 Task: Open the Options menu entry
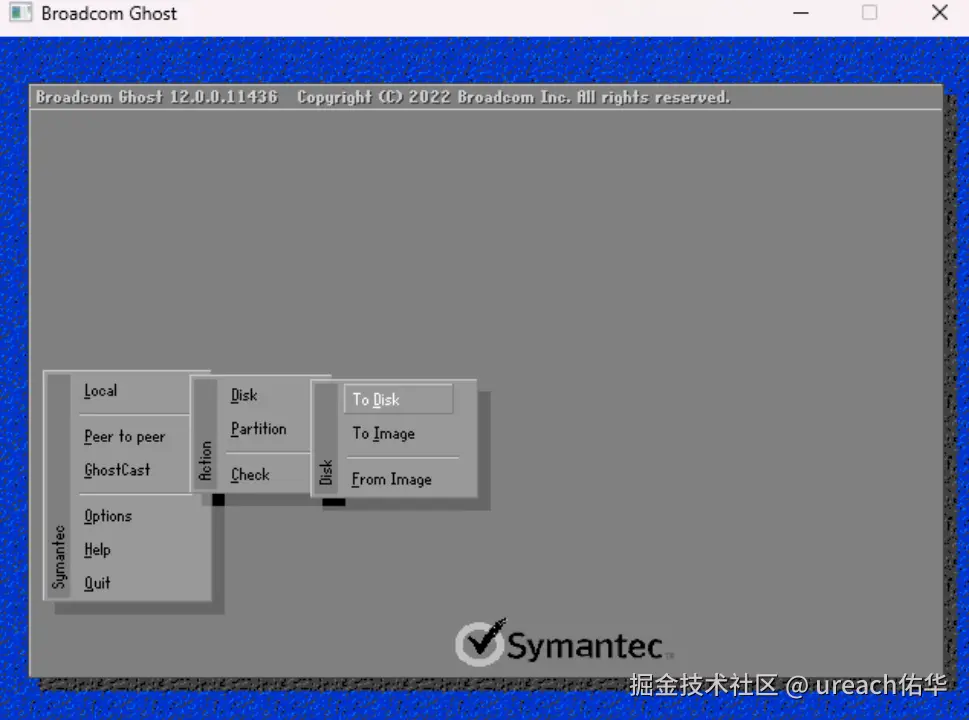[108, 516]
